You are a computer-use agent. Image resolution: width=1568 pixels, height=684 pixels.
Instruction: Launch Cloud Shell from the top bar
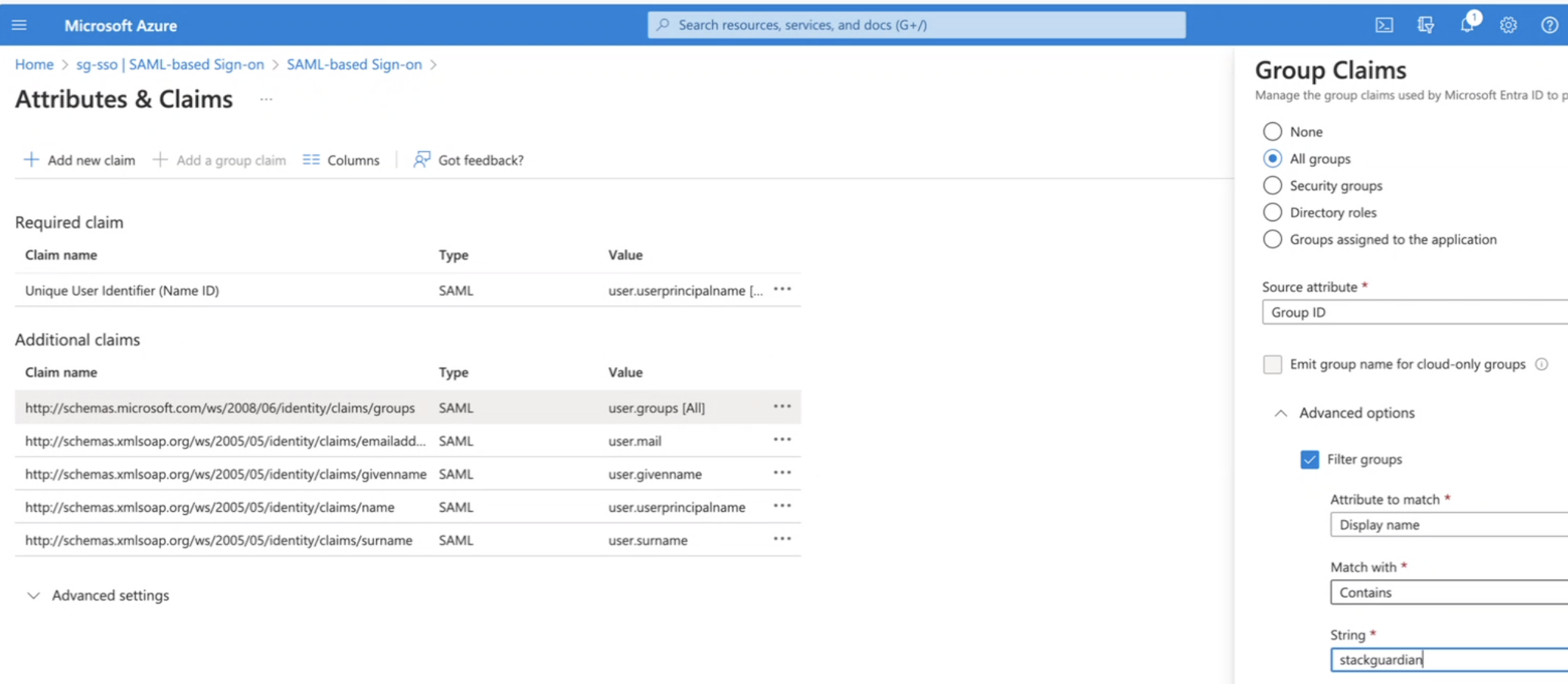(1384, 25)
